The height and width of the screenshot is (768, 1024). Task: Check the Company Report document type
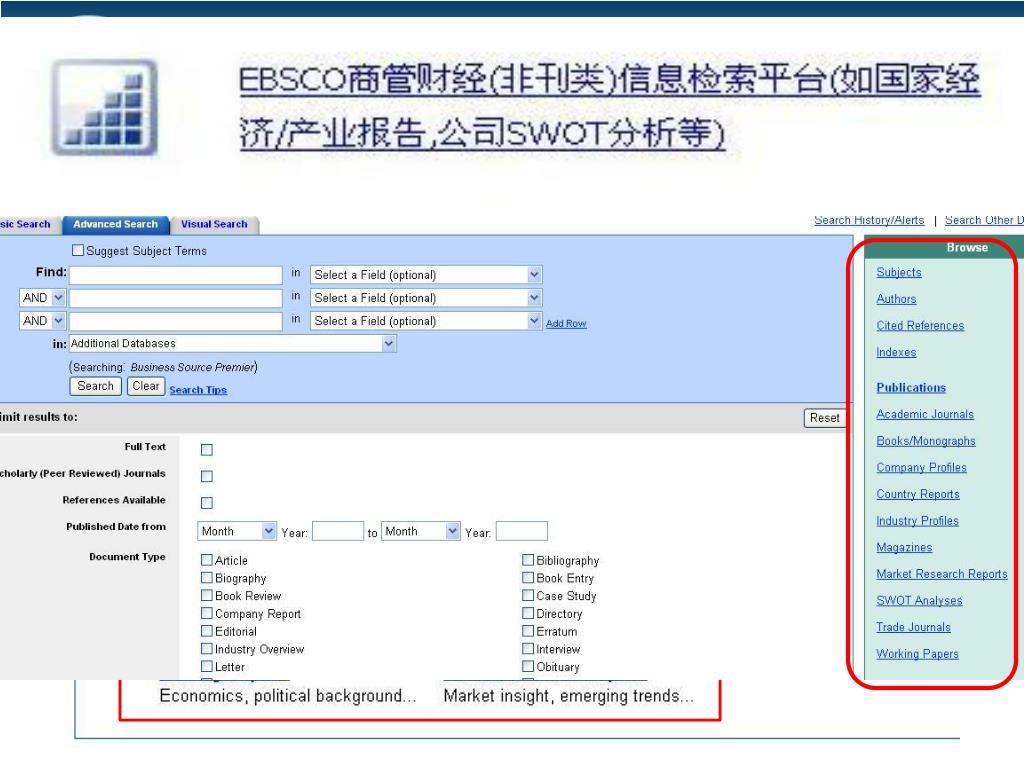click(207, 613)
